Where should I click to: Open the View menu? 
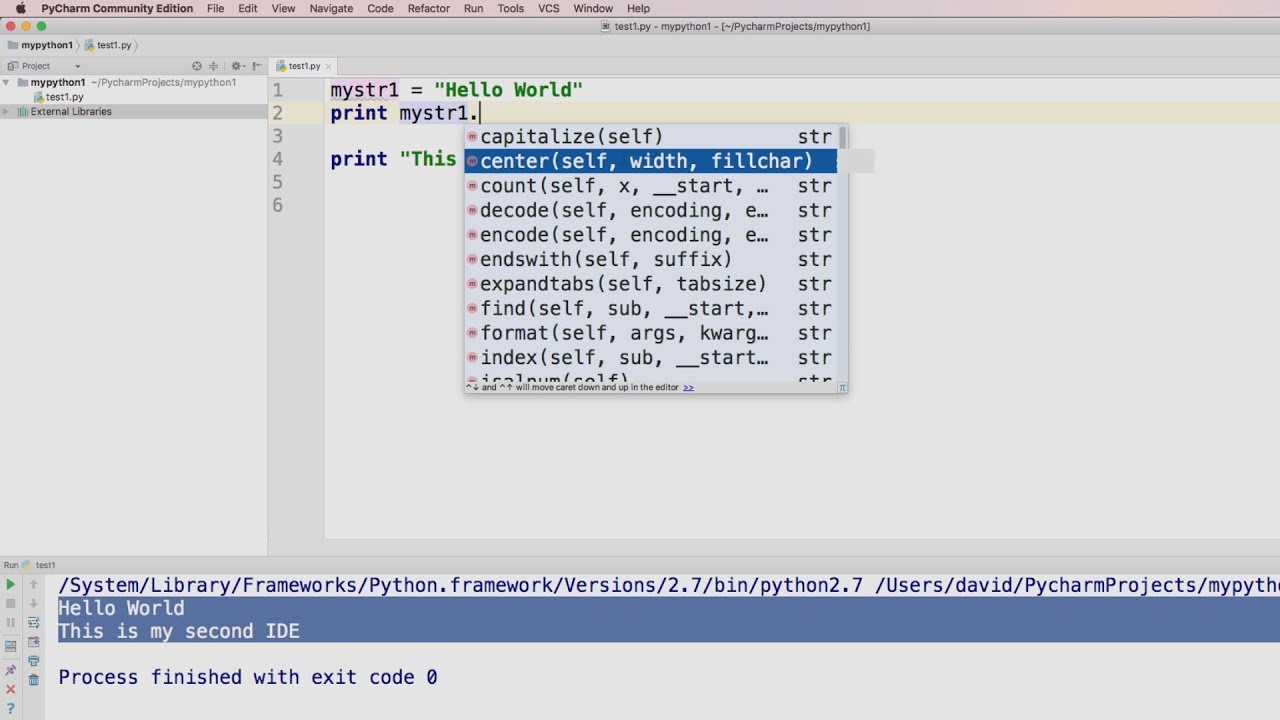coord(283,8)
